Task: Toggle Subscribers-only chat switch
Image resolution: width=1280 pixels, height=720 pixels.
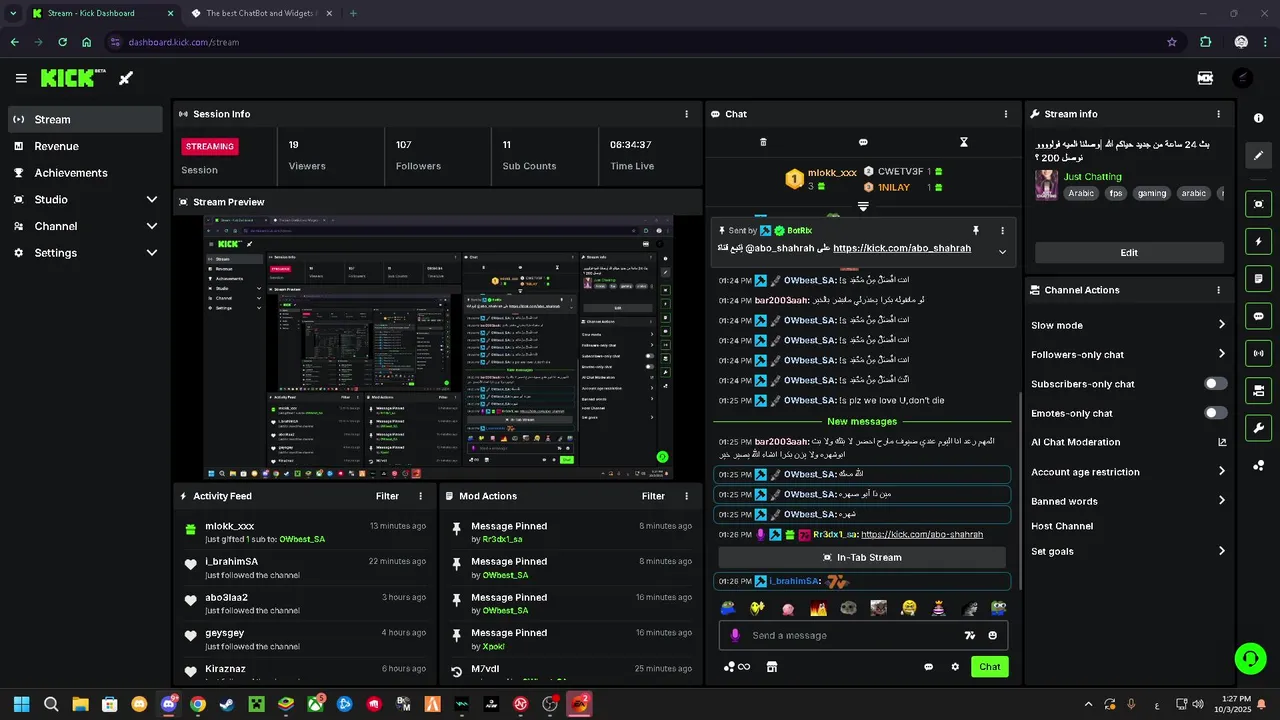Action: coord(1216,384)
